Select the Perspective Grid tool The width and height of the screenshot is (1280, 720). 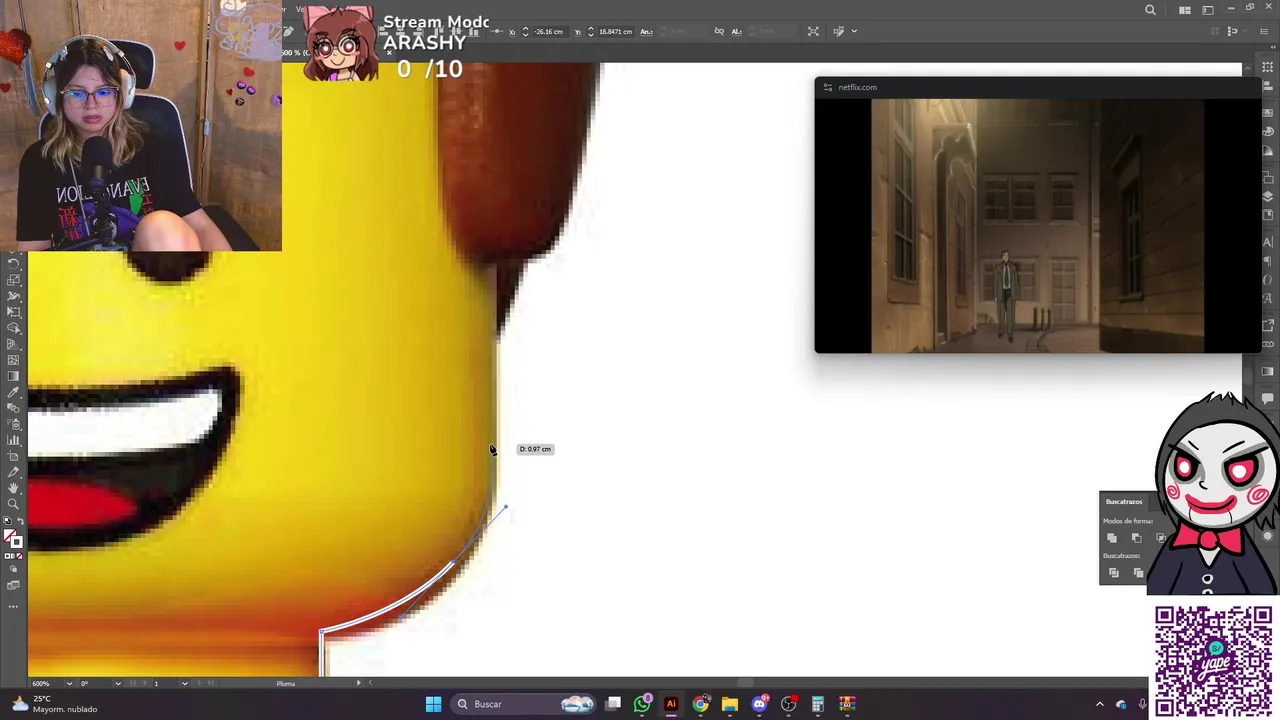[x=13, y=344]
